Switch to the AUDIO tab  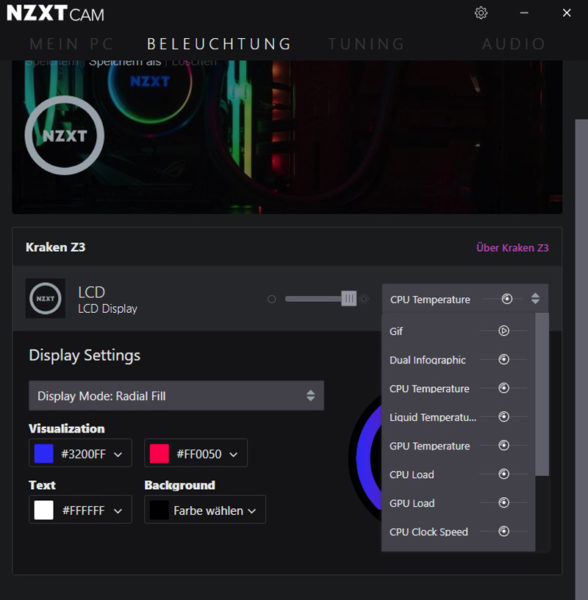tap(513, 44)
